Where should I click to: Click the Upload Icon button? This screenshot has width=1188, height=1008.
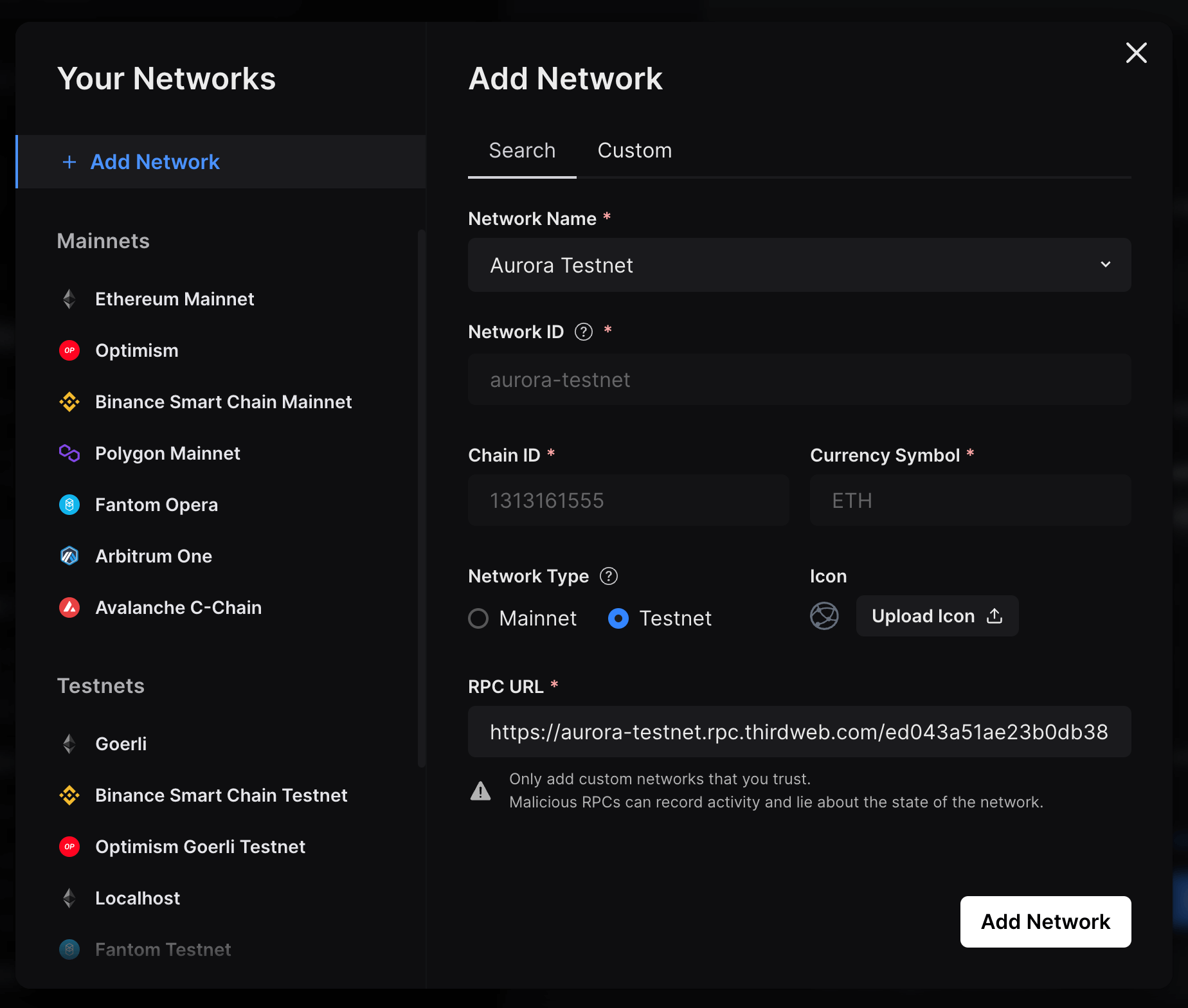(937, 616)
